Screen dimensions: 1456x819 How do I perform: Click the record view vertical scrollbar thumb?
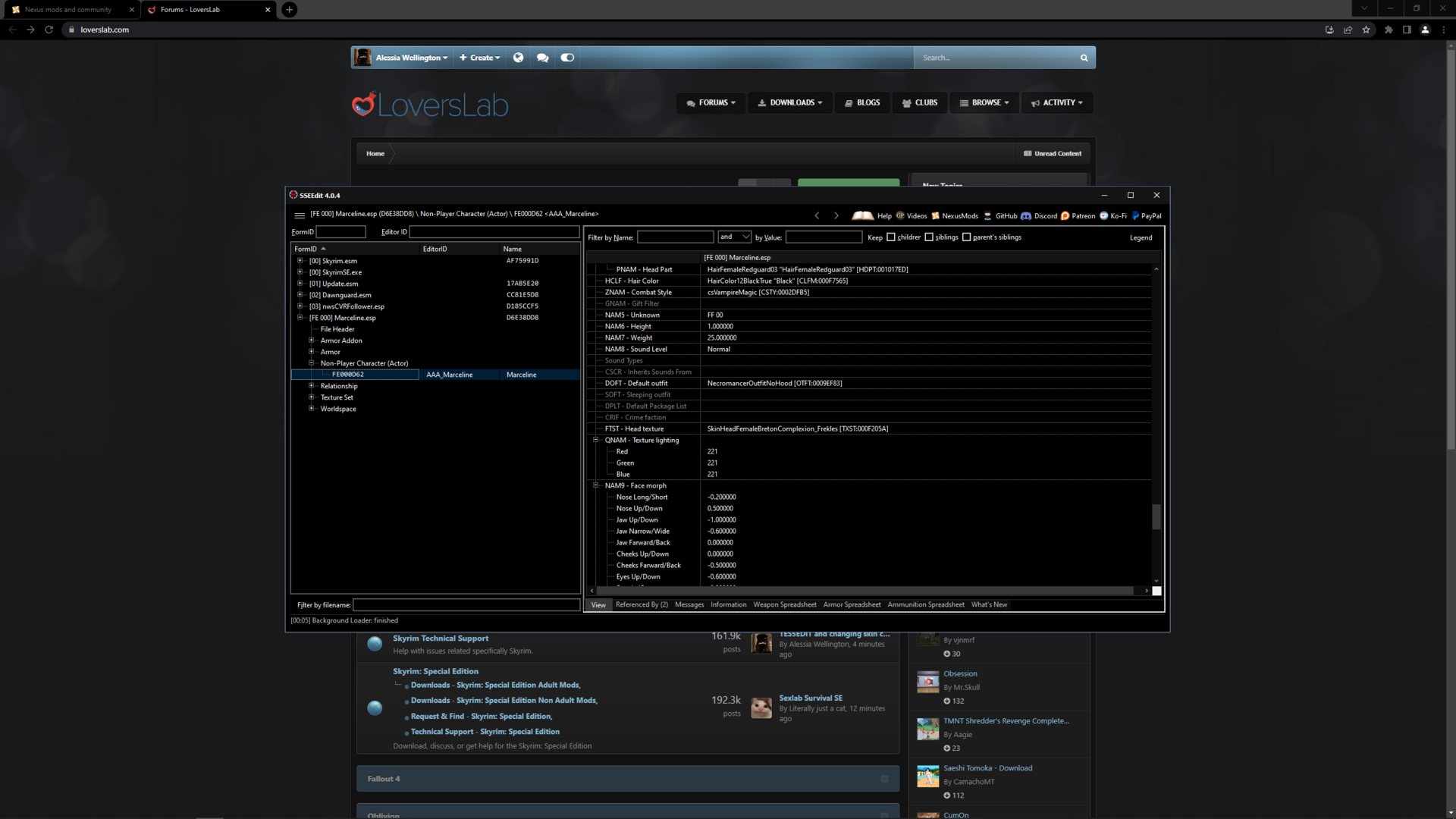(x=1156, y=516)
